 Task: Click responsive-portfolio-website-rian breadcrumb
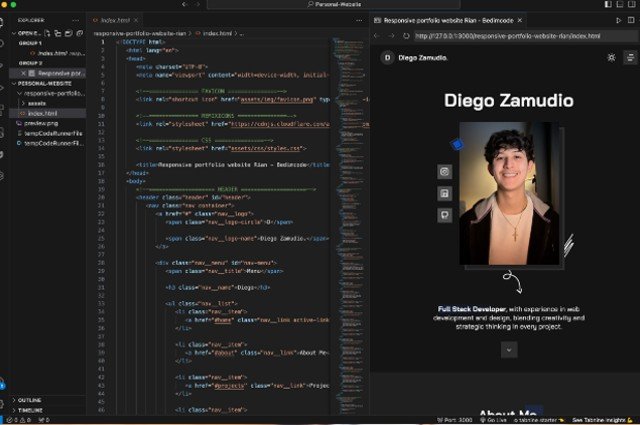coord(140,33)
